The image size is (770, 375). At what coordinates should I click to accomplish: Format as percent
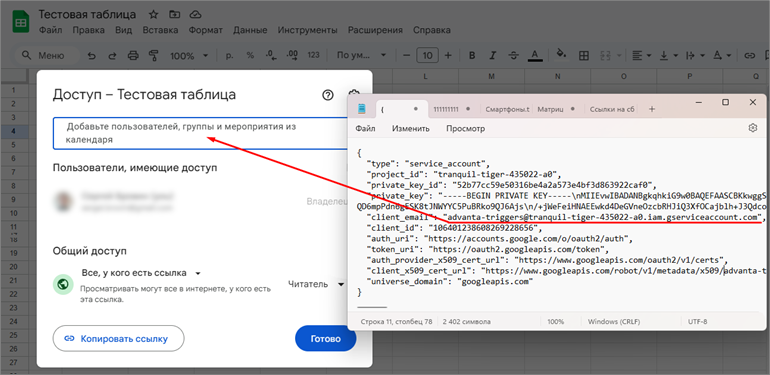click(x=250, y=55)
